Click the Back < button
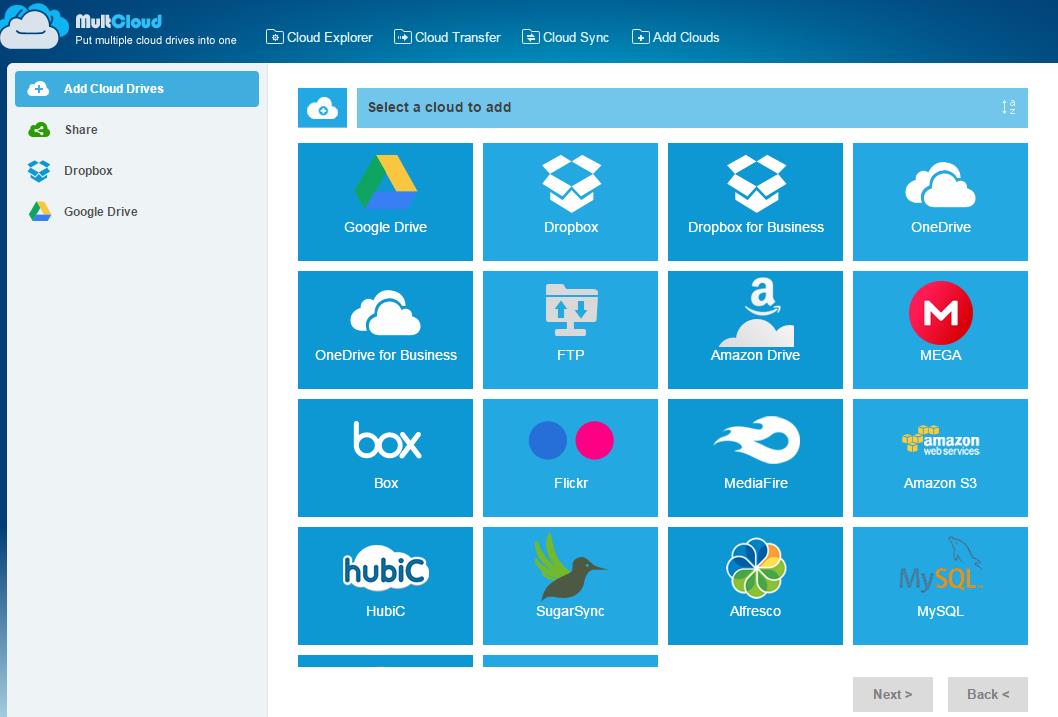The image size is (1058, 717). (x=988, y=694)
